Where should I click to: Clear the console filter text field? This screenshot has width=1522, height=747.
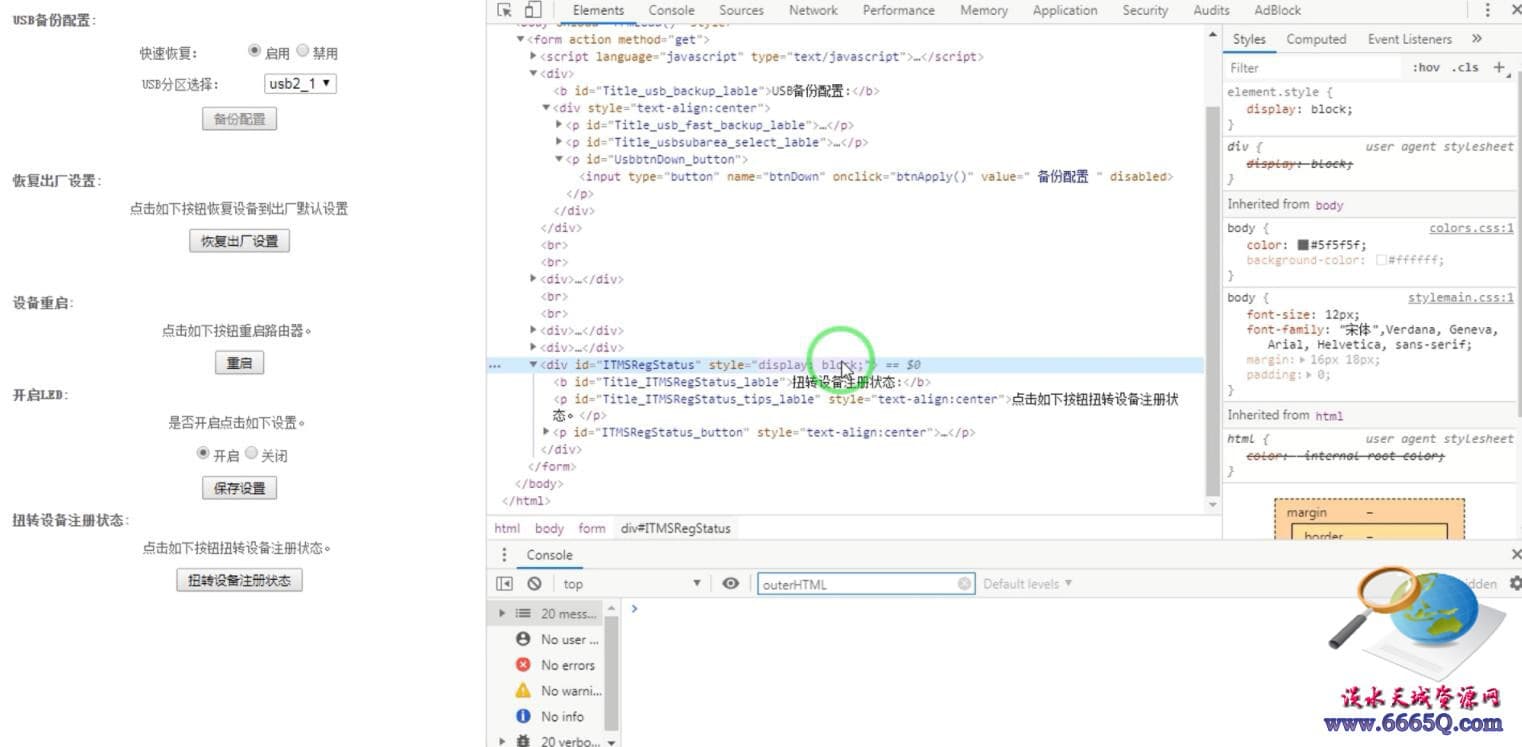coord(963,584)
